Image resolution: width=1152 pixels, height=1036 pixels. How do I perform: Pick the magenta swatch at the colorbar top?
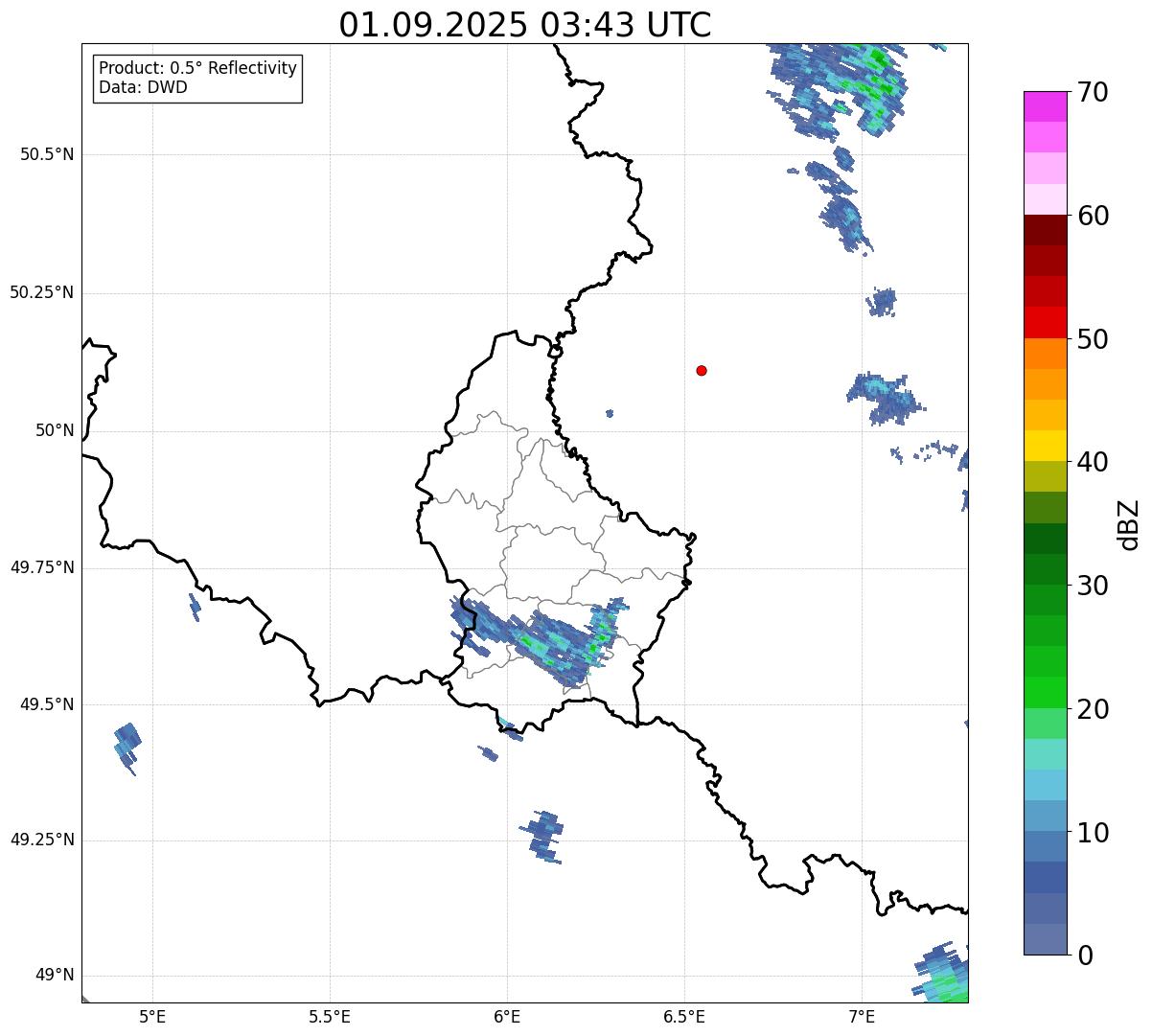click(1045, 106)
